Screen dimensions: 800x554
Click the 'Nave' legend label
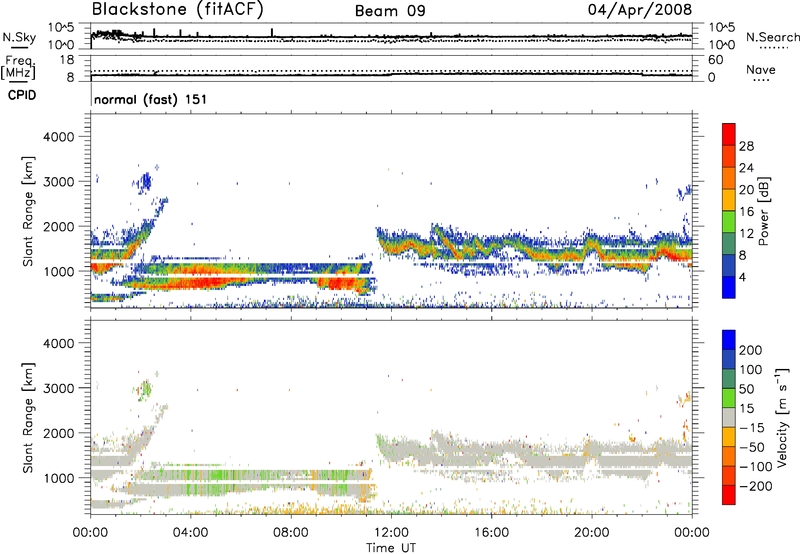click(760, 69)
